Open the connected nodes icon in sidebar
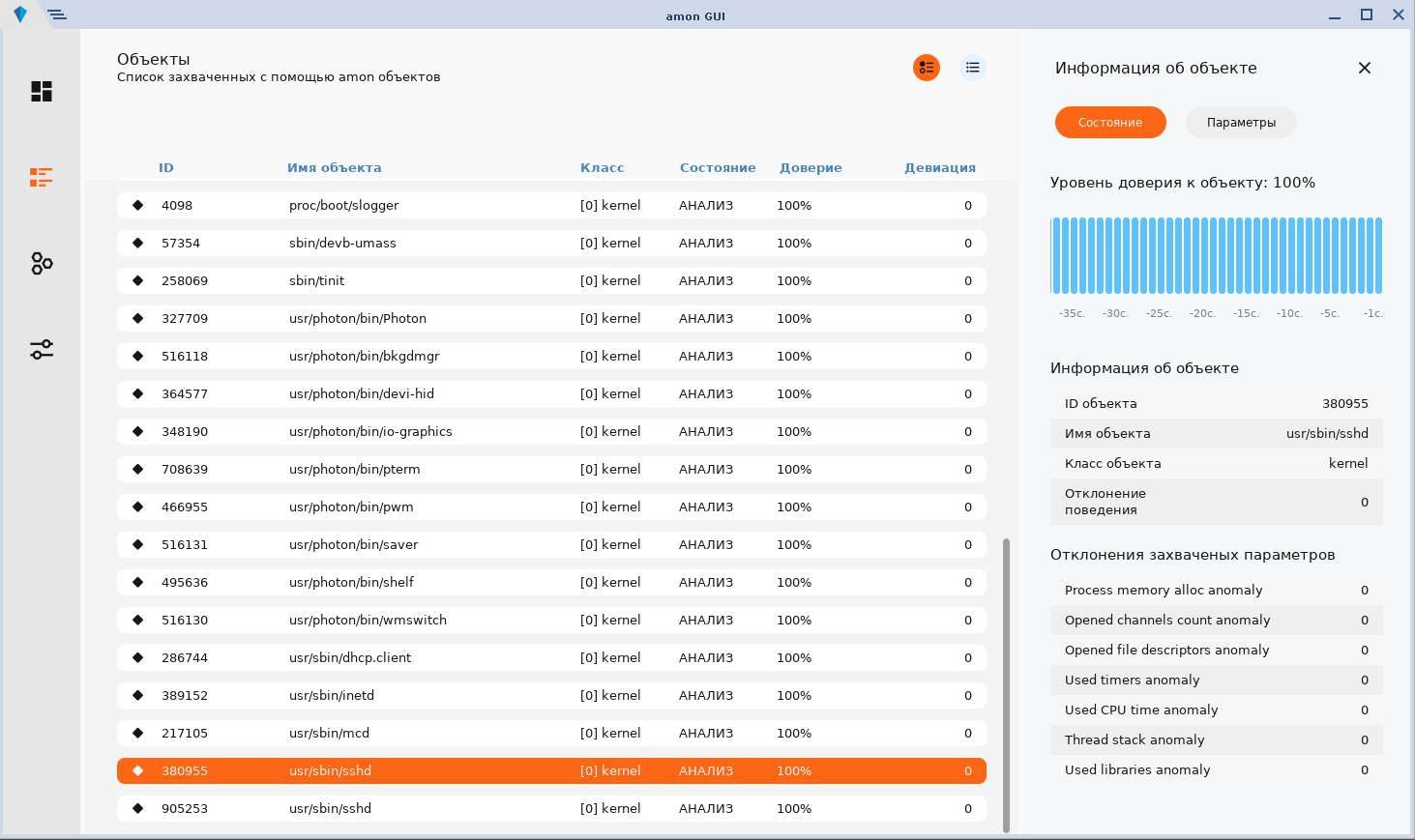1415x840 pixels. [41, 263]
